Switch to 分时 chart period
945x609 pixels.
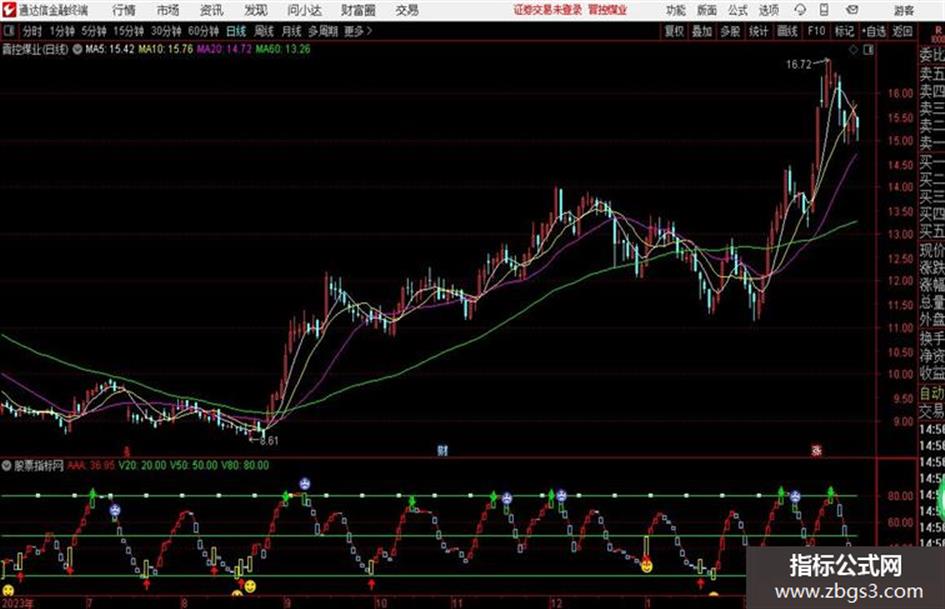click(32, 31)
